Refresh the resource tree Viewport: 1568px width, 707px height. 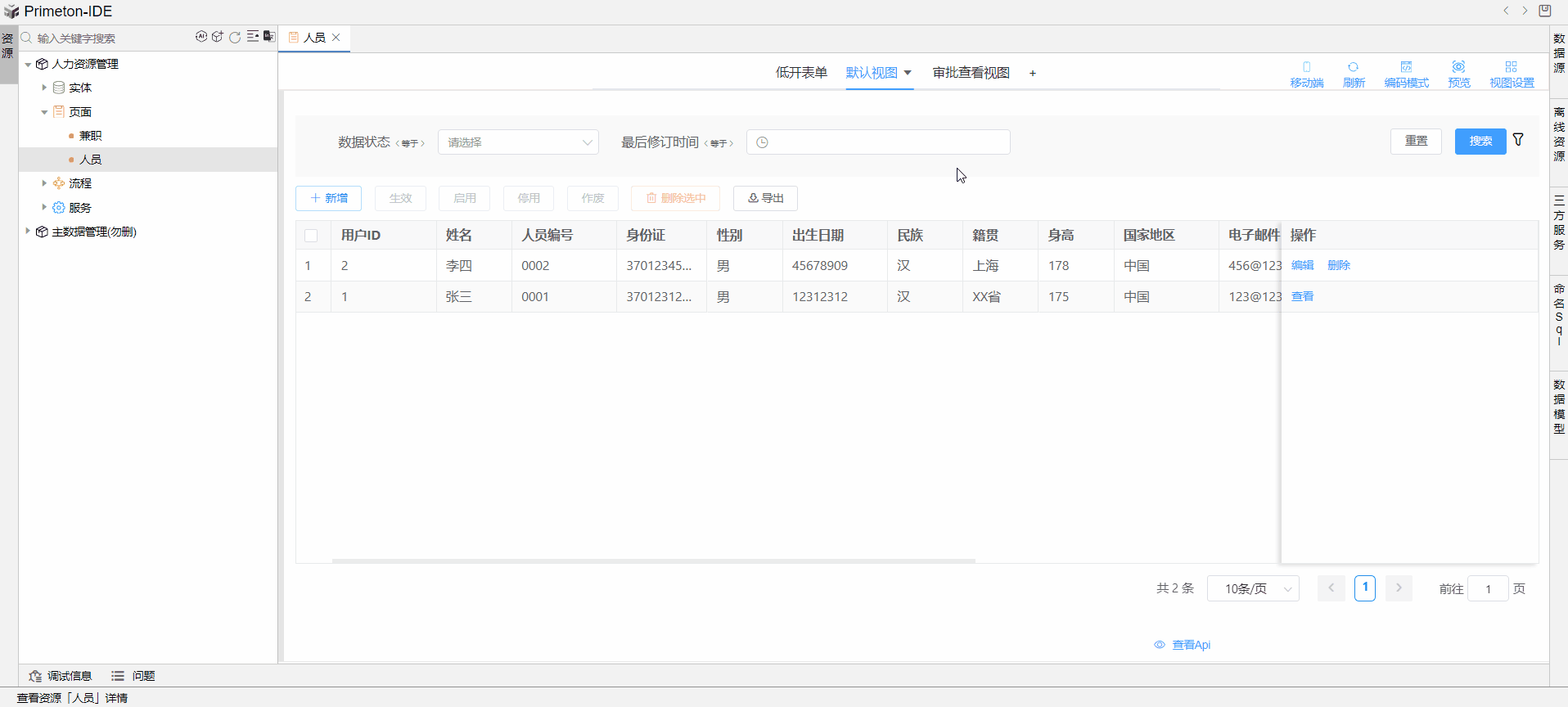[235, 37]
